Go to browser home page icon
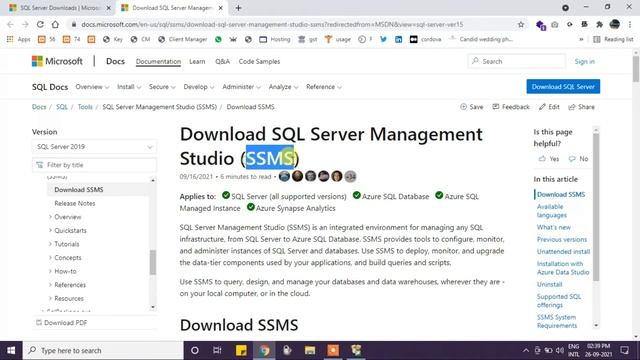Viewport: 640px width, 360px height. [55, 24]
